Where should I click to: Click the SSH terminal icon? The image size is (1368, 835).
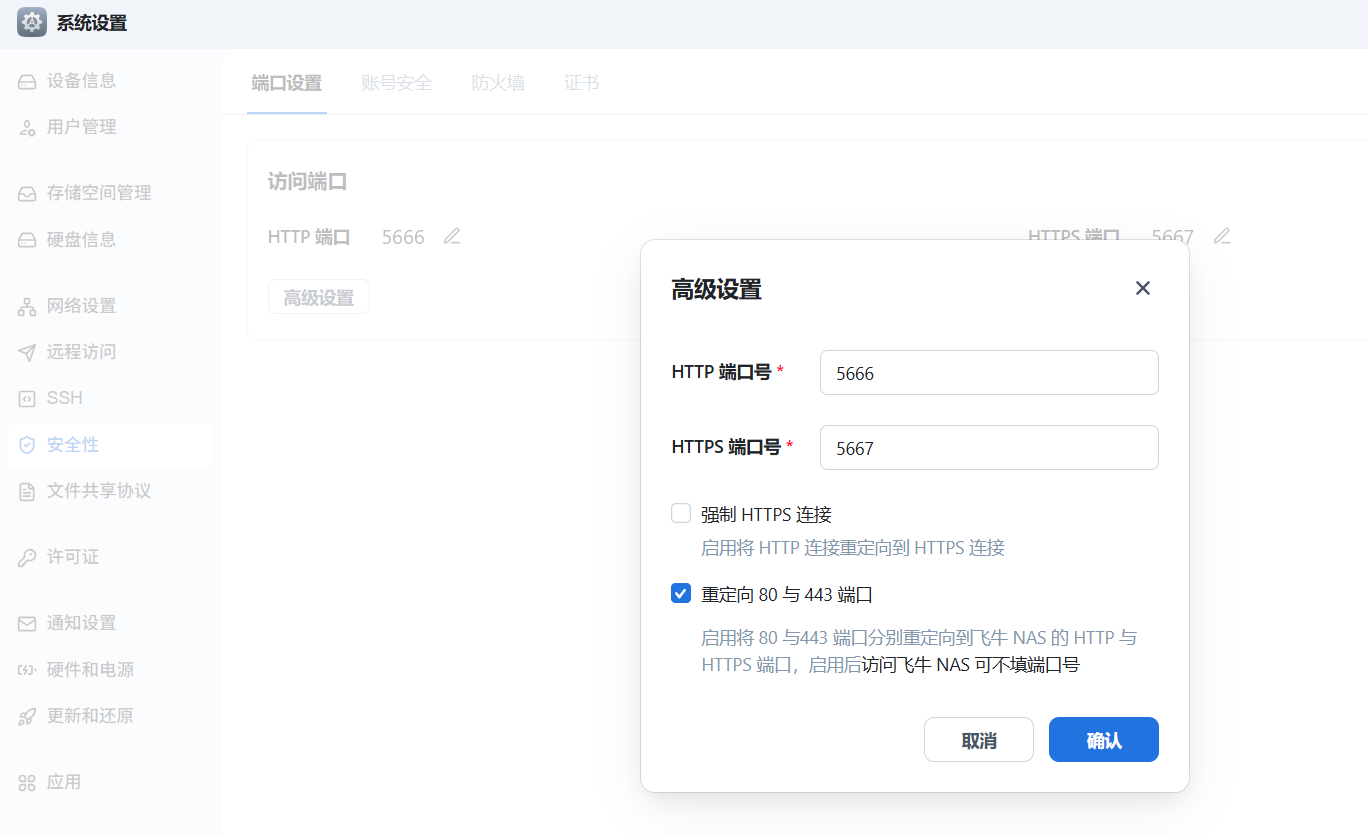point(28,398)
